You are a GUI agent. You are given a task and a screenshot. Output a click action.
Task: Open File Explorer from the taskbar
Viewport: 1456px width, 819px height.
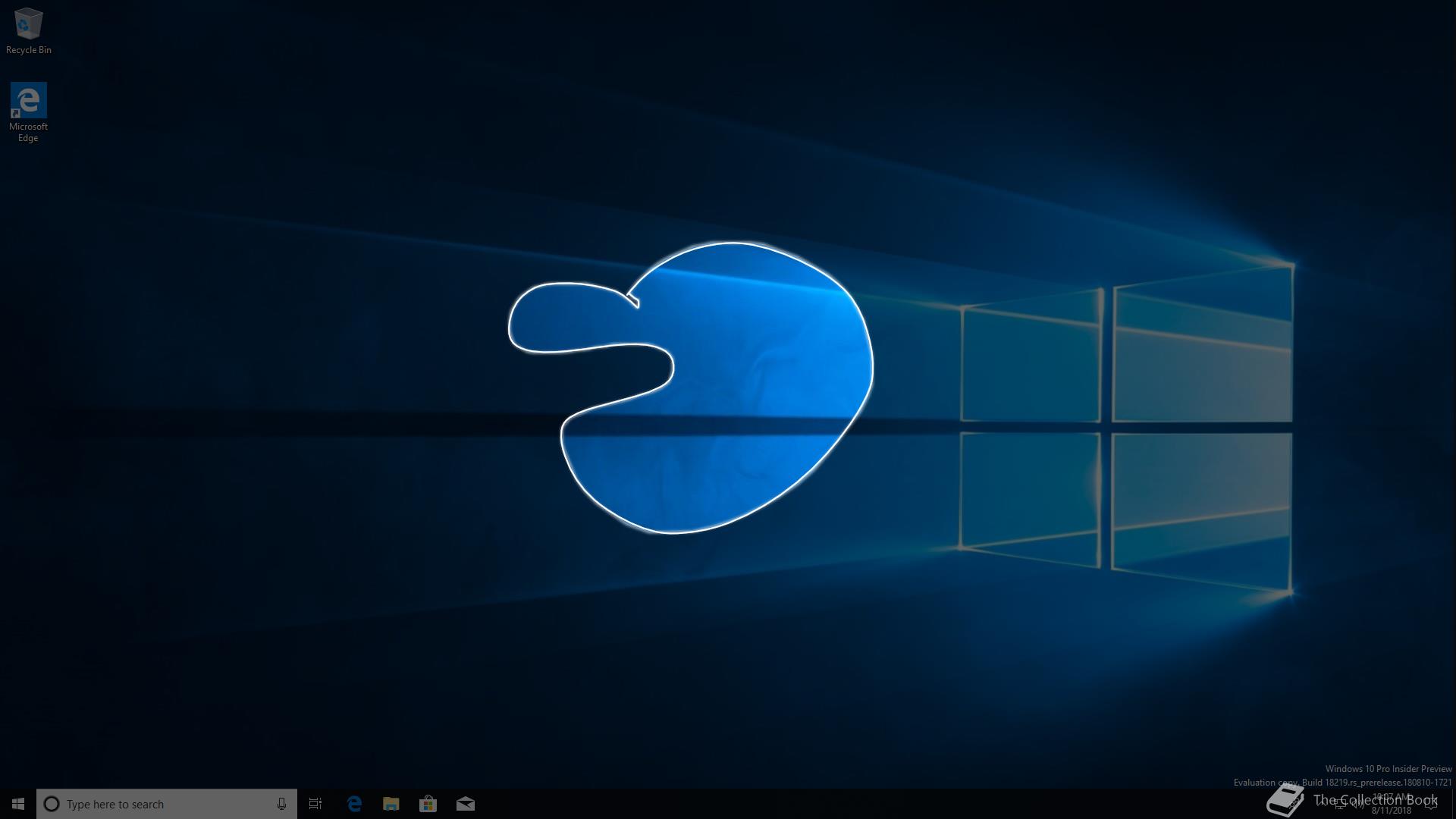click(x=391, y=804)
